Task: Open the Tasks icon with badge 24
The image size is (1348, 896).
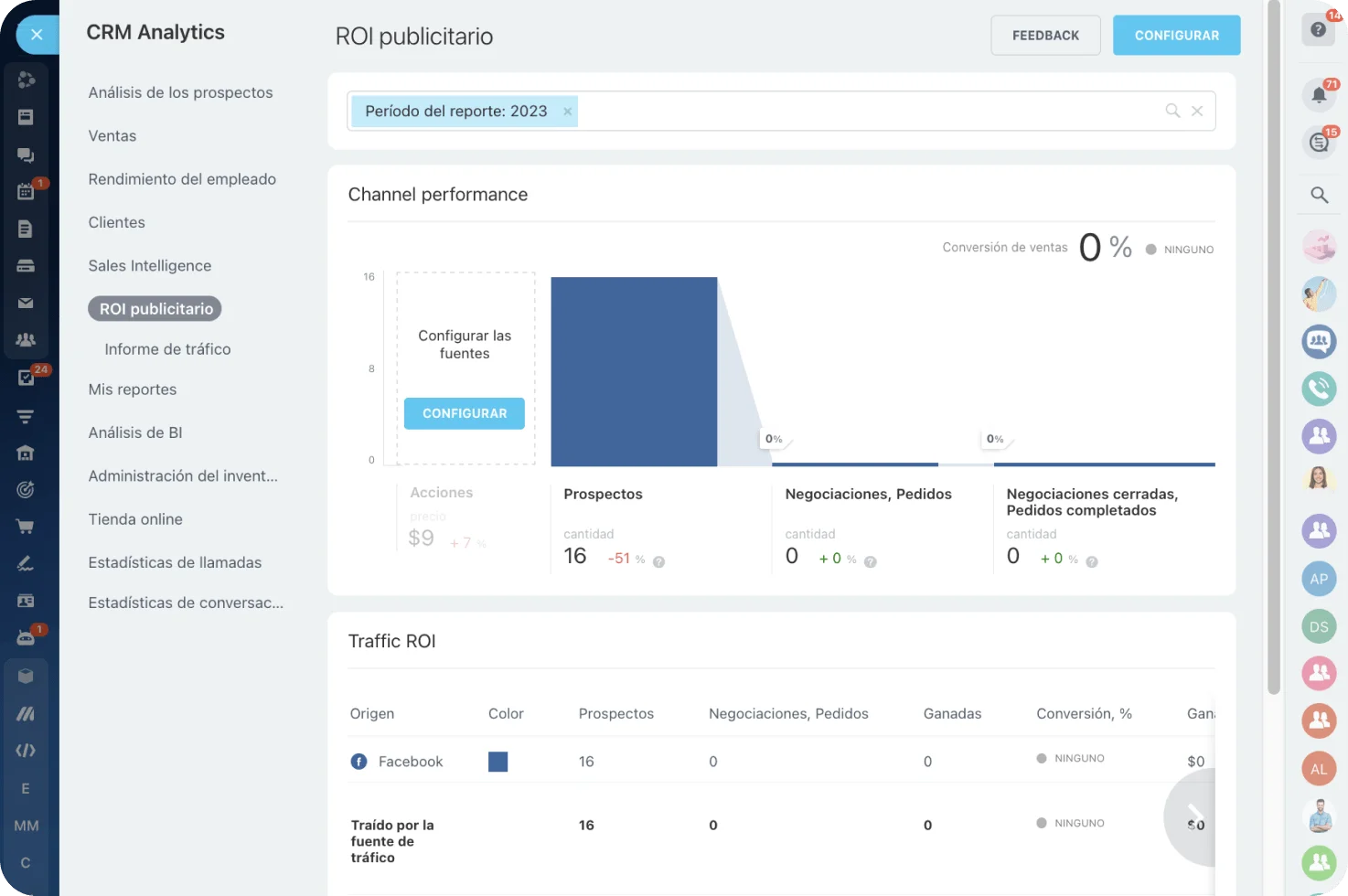Action: (x=26, y=378)
